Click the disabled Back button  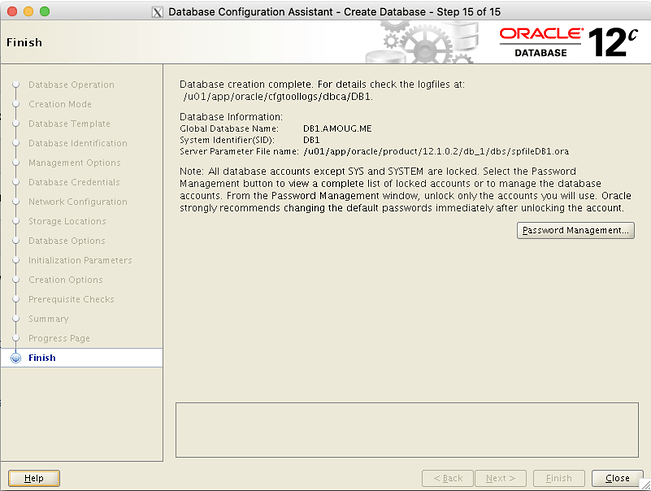coord(448,478)
